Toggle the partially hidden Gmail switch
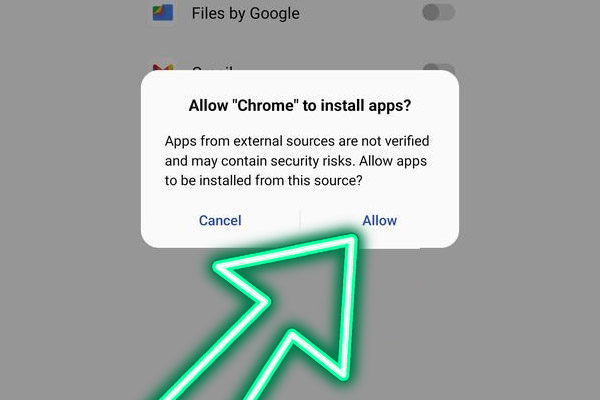600x400 pixels. pyautogui.click(x=439, y=67)
